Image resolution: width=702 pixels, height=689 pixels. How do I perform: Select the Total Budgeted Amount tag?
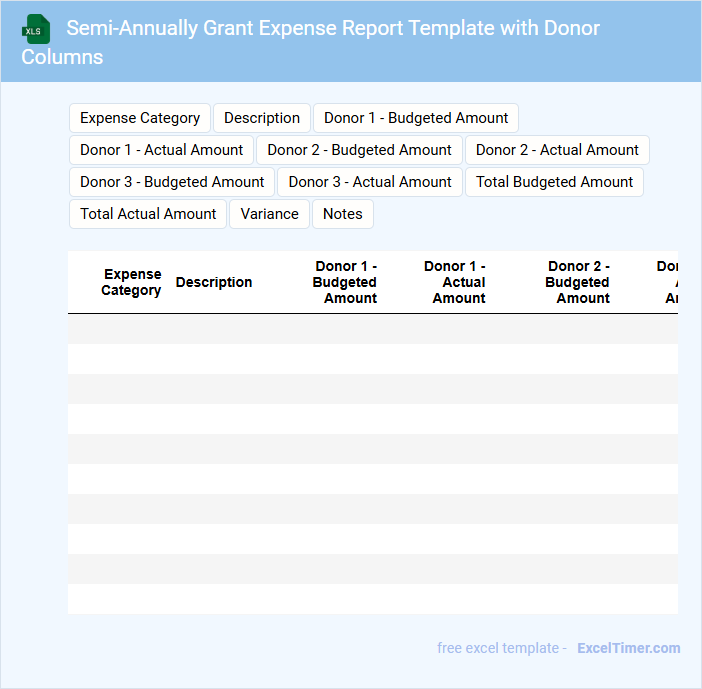[554, 182]
